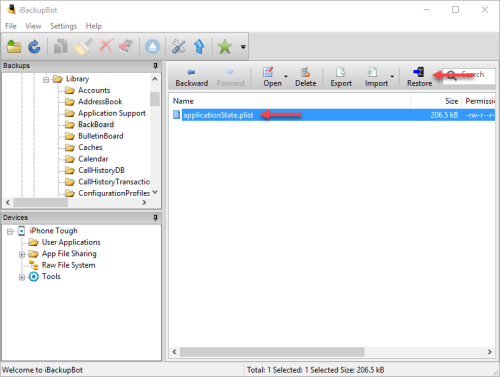Go Backward in file browser
The height and width of the screenshot is (377, 500).
pyautogui.click(x=192, y=77)
